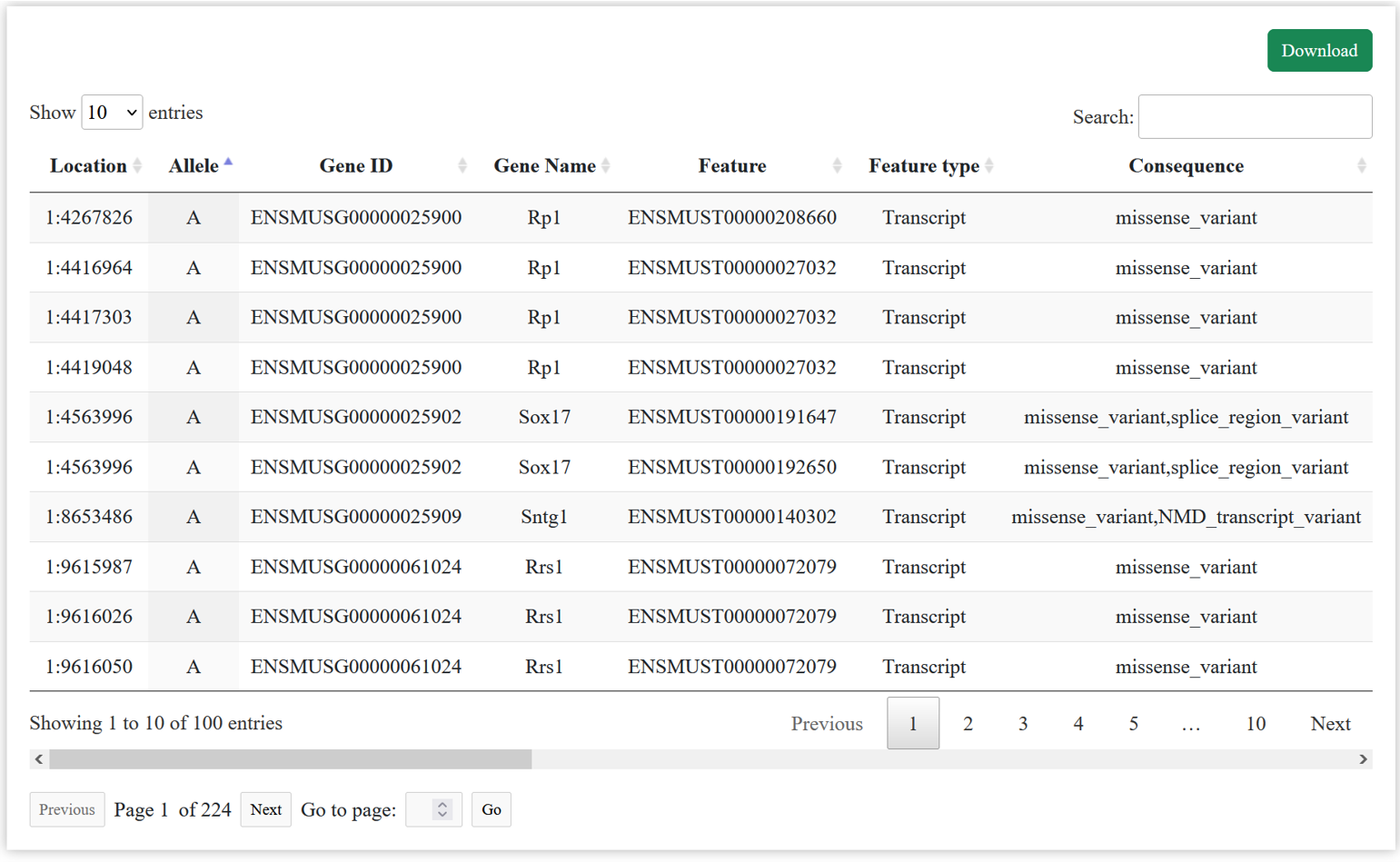Sort table by Gene Name arrows

pyautogui.click(x=606, y=165)
